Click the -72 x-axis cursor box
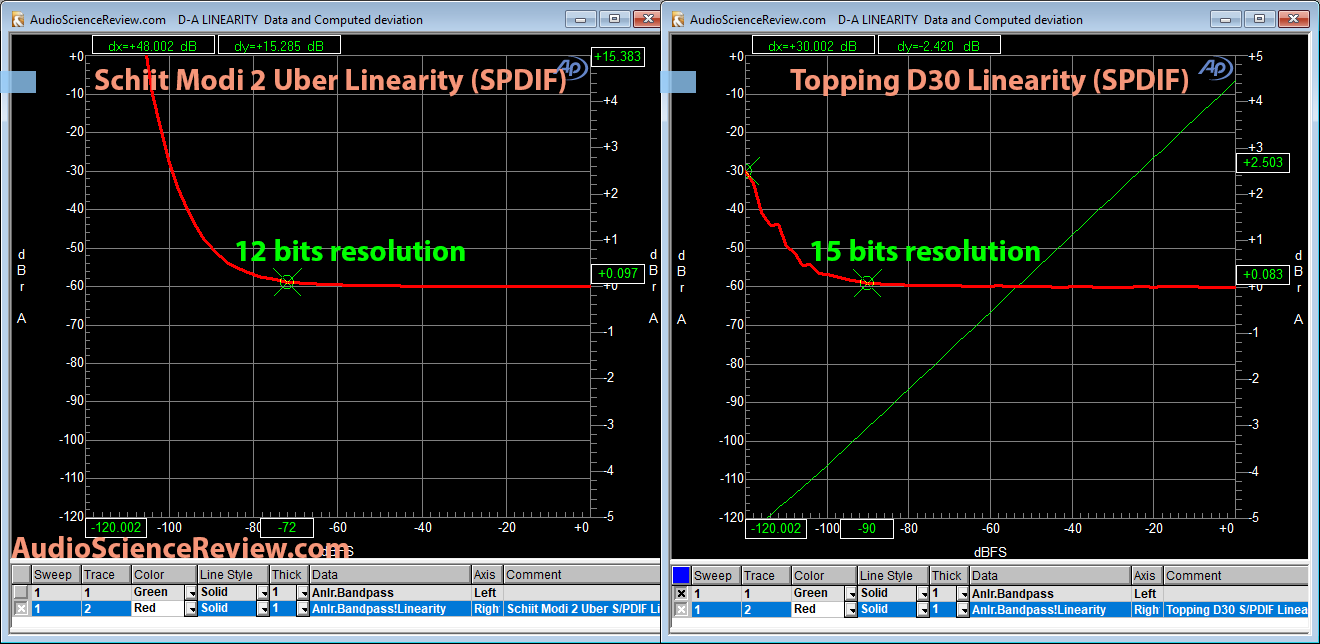The height and width of the screenshot is (644, 1320). 287,528
